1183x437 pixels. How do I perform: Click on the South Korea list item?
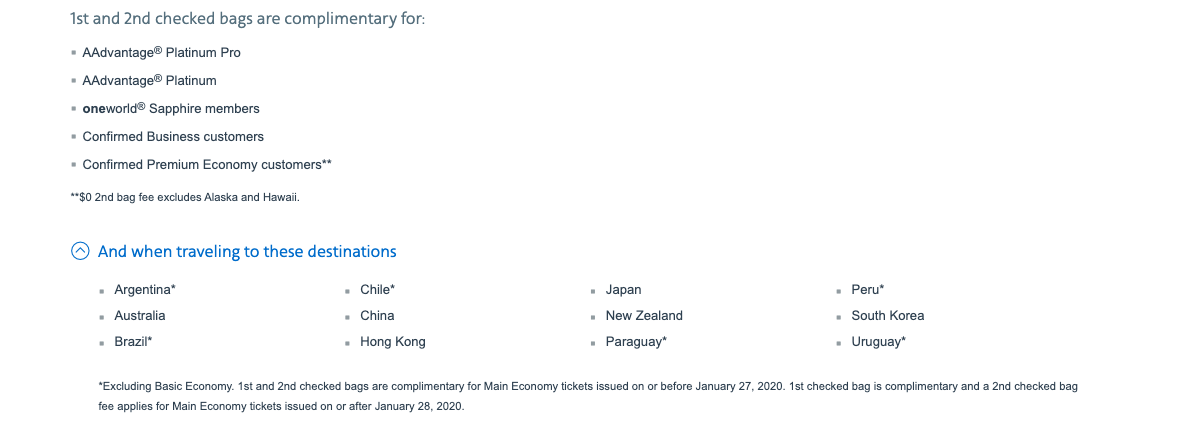coord(888,315)
